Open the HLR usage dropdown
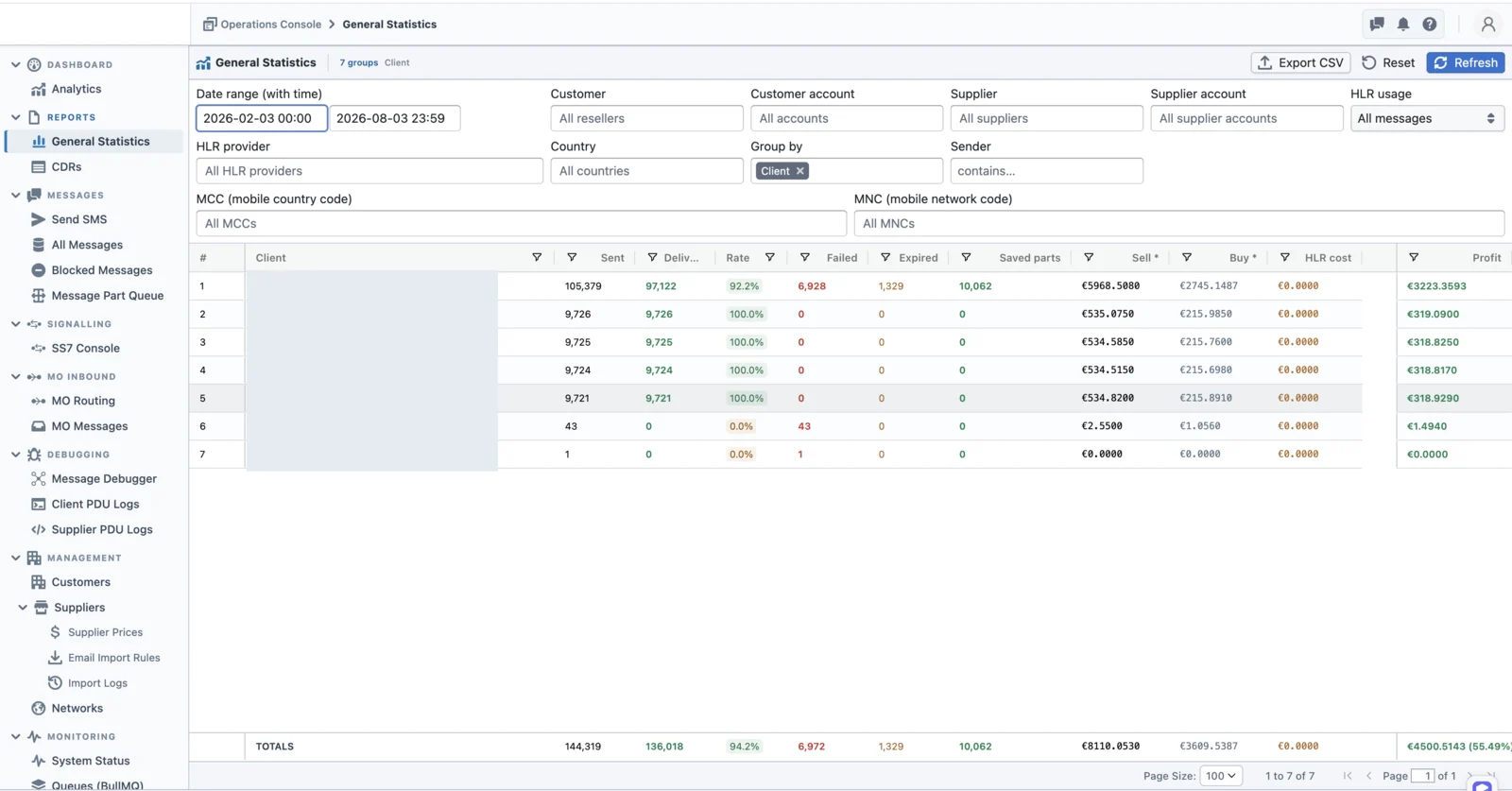The image size is (1512, 791). coord(1427,119)
